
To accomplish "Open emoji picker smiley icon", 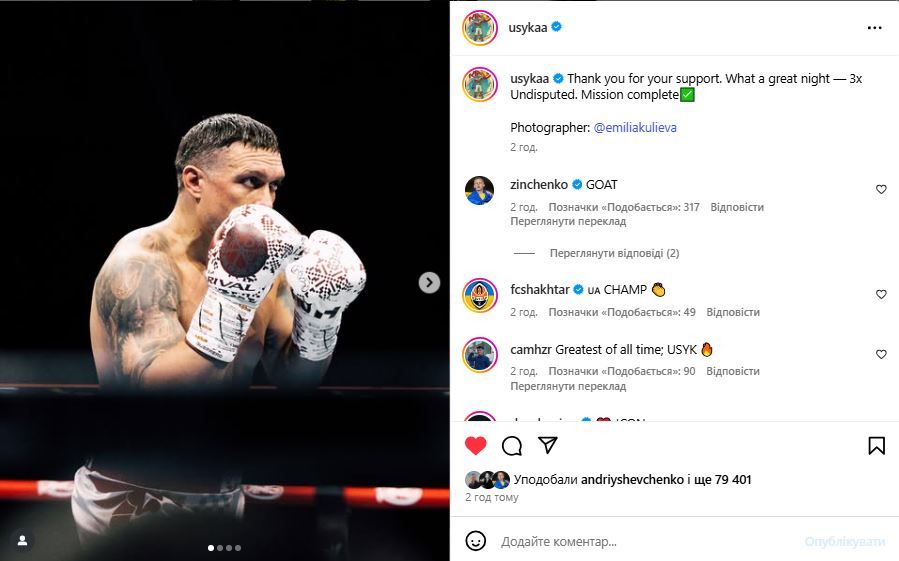I will click(475, 541).
